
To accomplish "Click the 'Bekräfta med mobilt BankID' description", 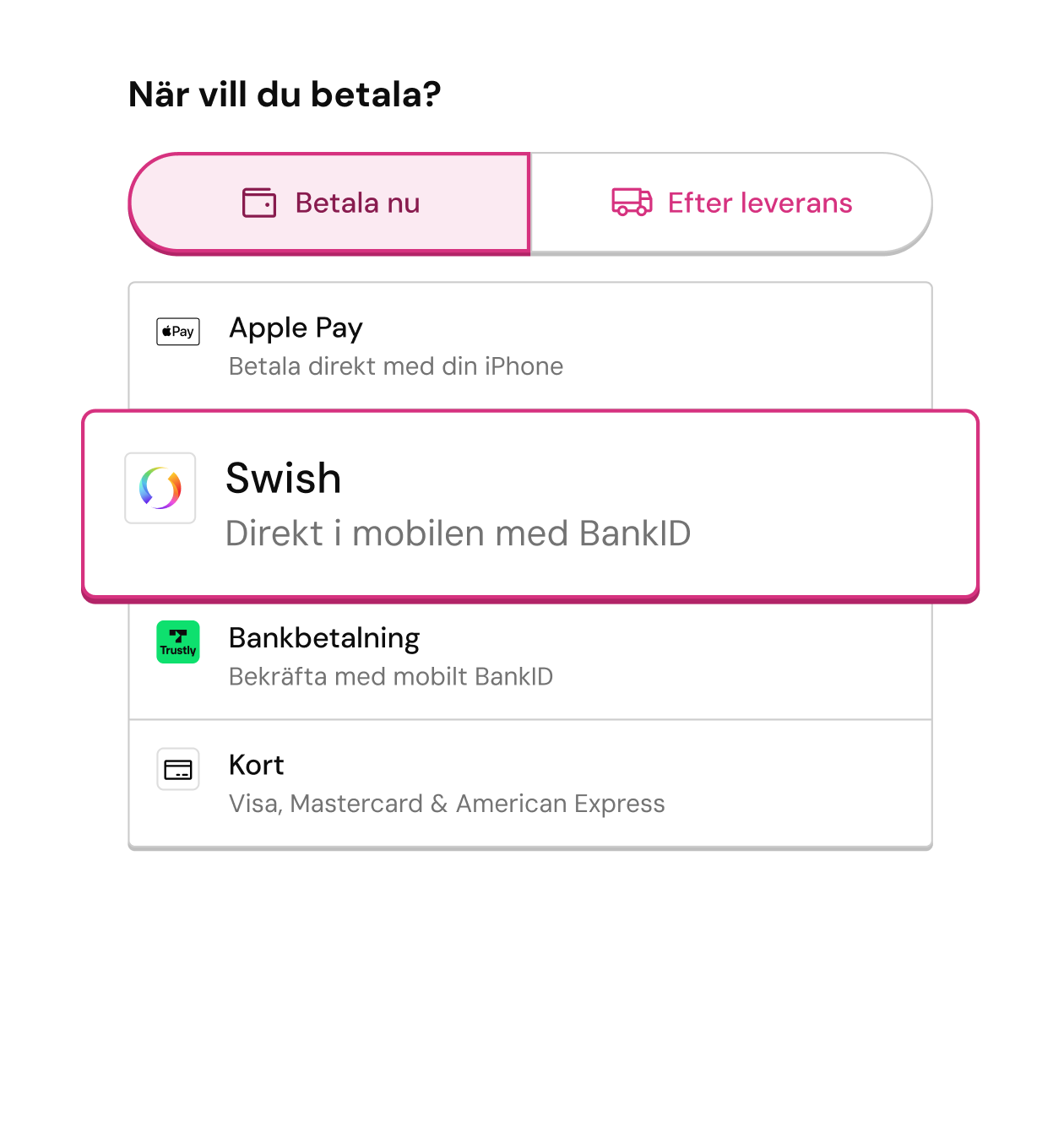I will point(391,677).
